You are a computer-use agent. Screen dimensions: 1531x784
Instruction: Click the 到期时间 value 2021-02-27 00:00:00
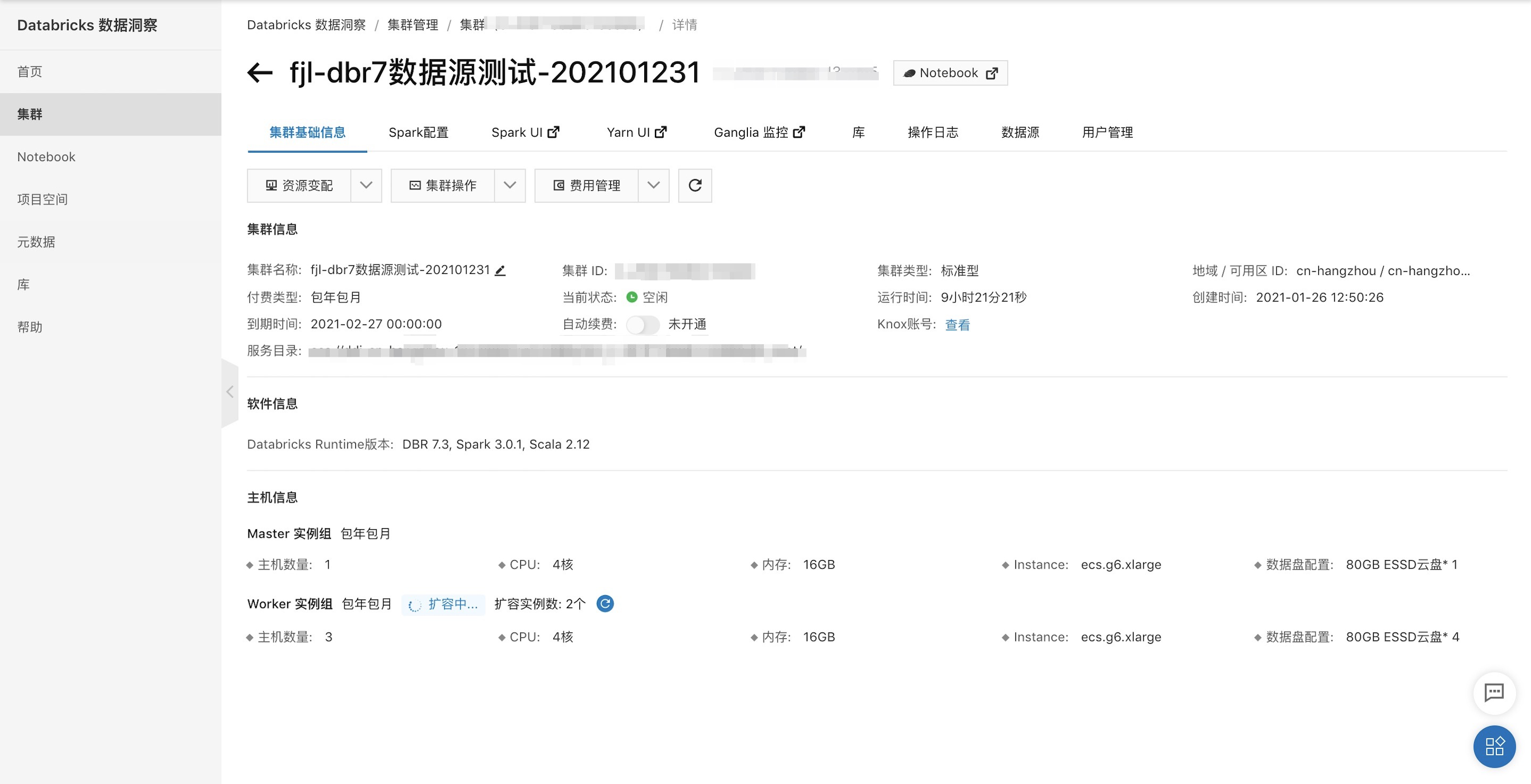[376, 324]
